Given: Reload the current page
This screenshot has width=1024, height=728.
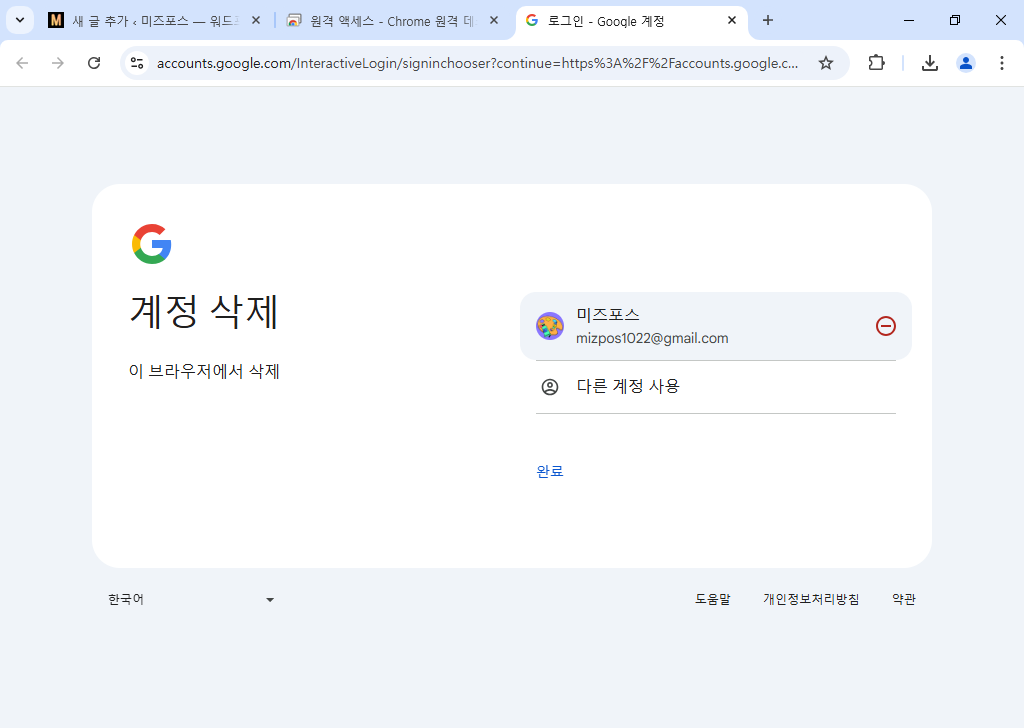Looking at the screenshot, I should 94,63.
